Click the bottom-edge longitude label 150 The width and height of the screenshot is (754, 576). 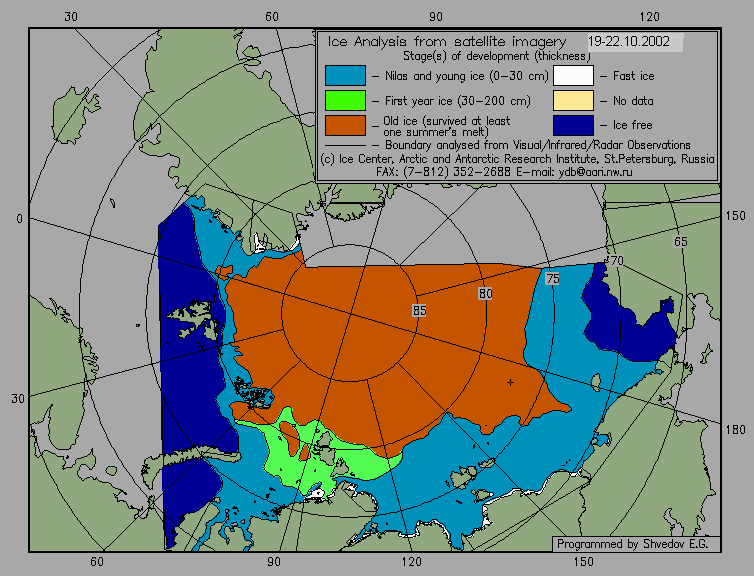coord(583,562)
